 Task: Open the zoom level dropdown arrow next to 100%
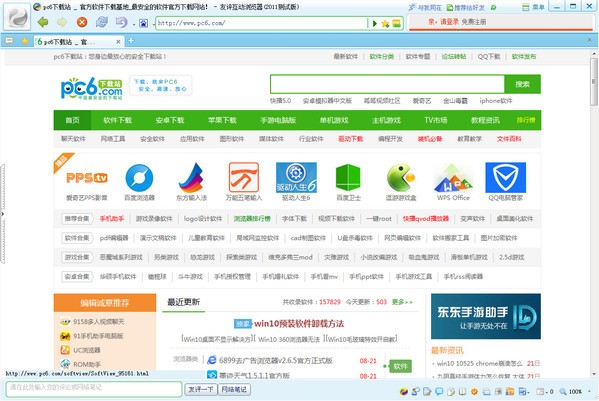pyautogui.click(x=589, y=391)
